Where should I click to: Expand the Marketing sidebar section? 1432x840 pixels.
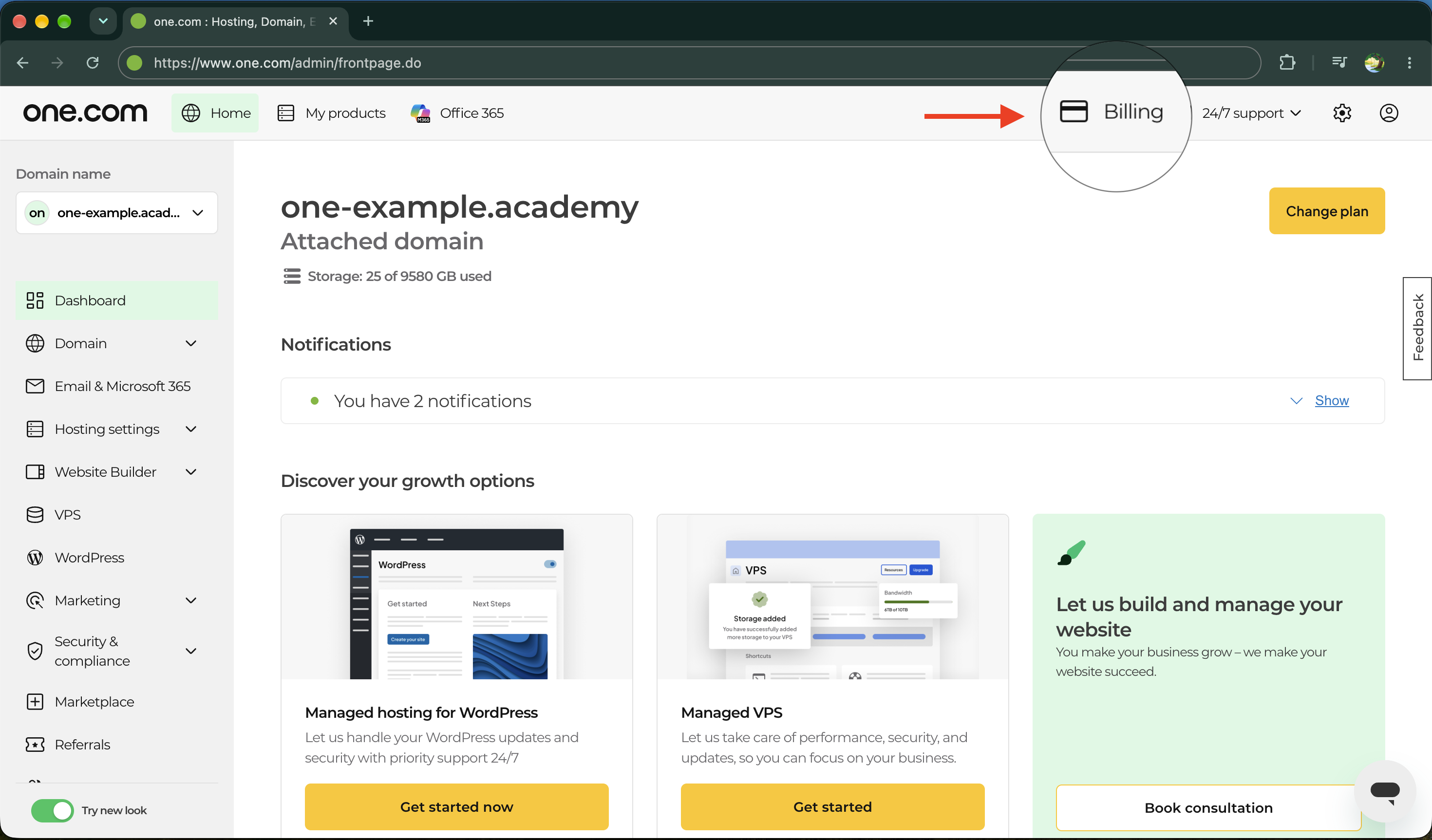[x=116, y=600]
